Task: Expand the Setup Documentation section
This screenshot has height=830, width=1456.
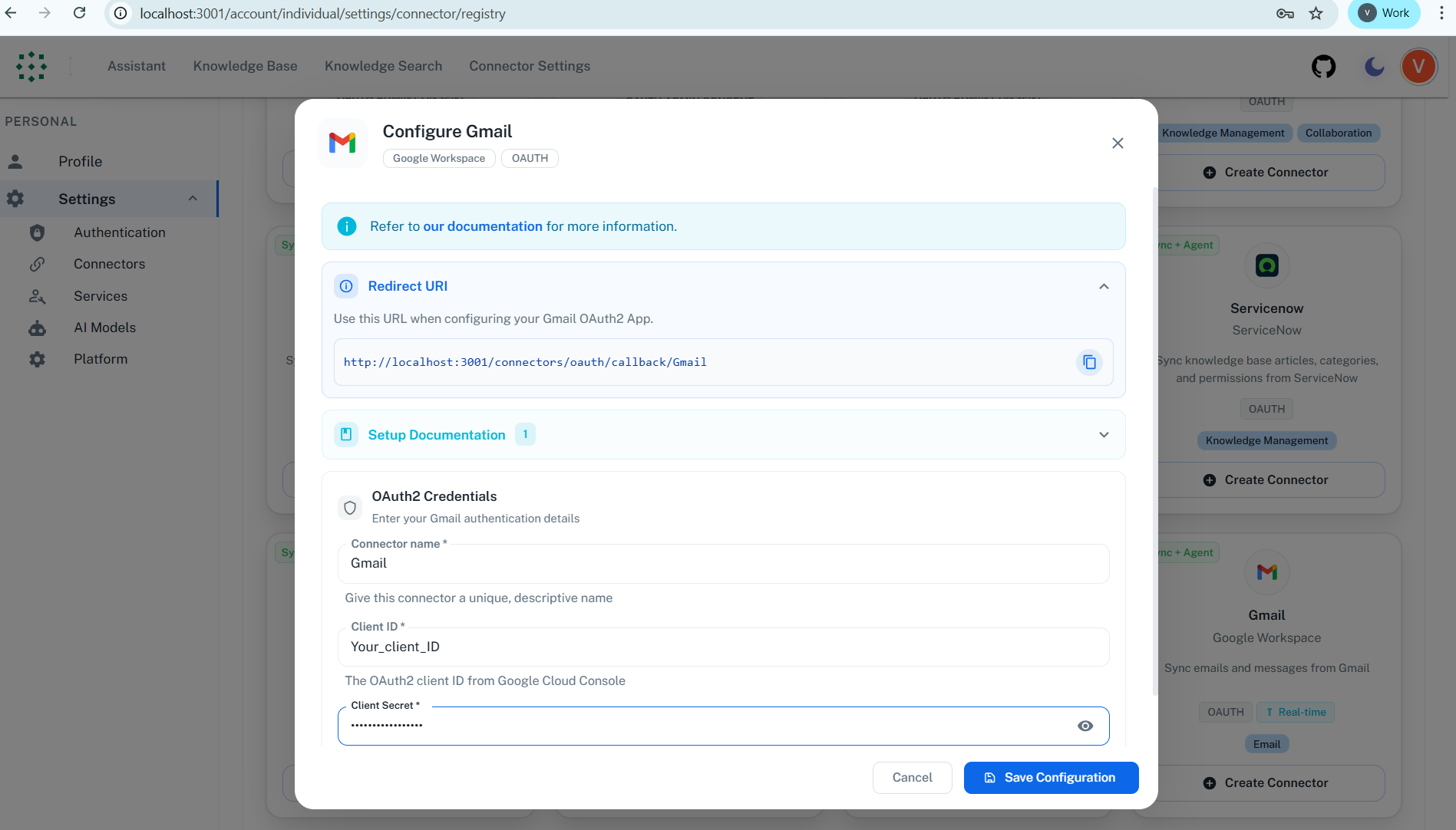Action: coord(1104,434)
